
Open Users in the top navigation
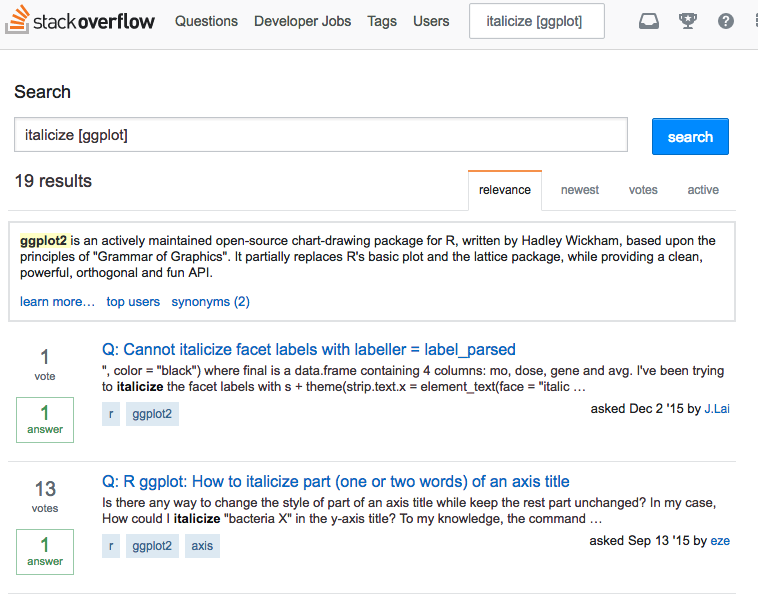pyautogui.click(x=431, y=21)
